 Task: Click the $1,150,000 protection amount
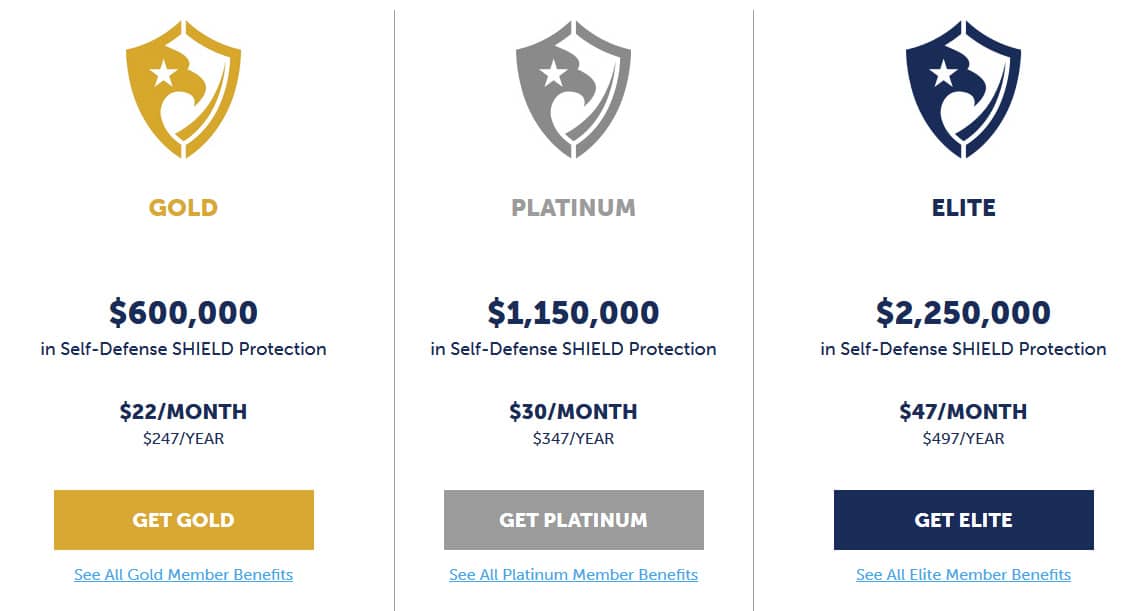pyautogui.click(x=573, y=313)
